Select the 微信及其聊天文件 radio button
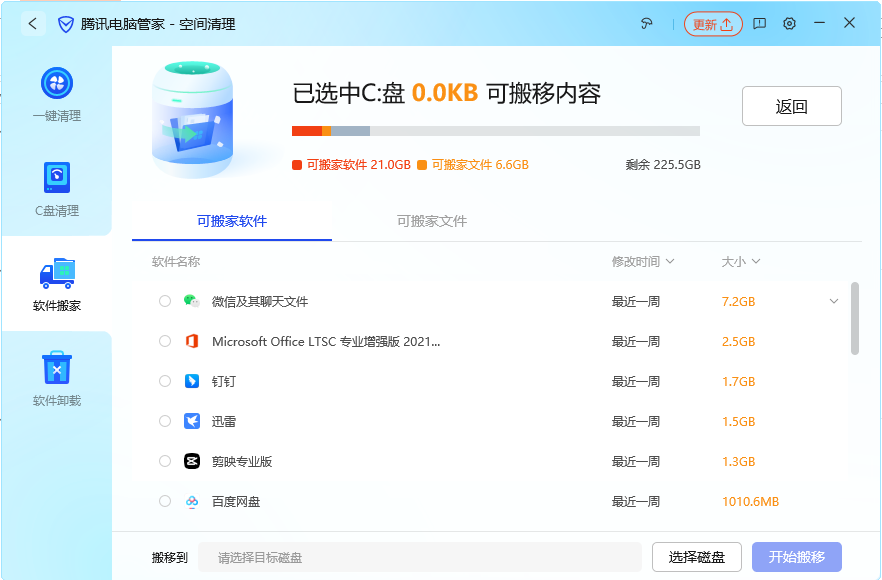This screenshot has width=882, height=580. pyautogui.click(x=165, y=301)
